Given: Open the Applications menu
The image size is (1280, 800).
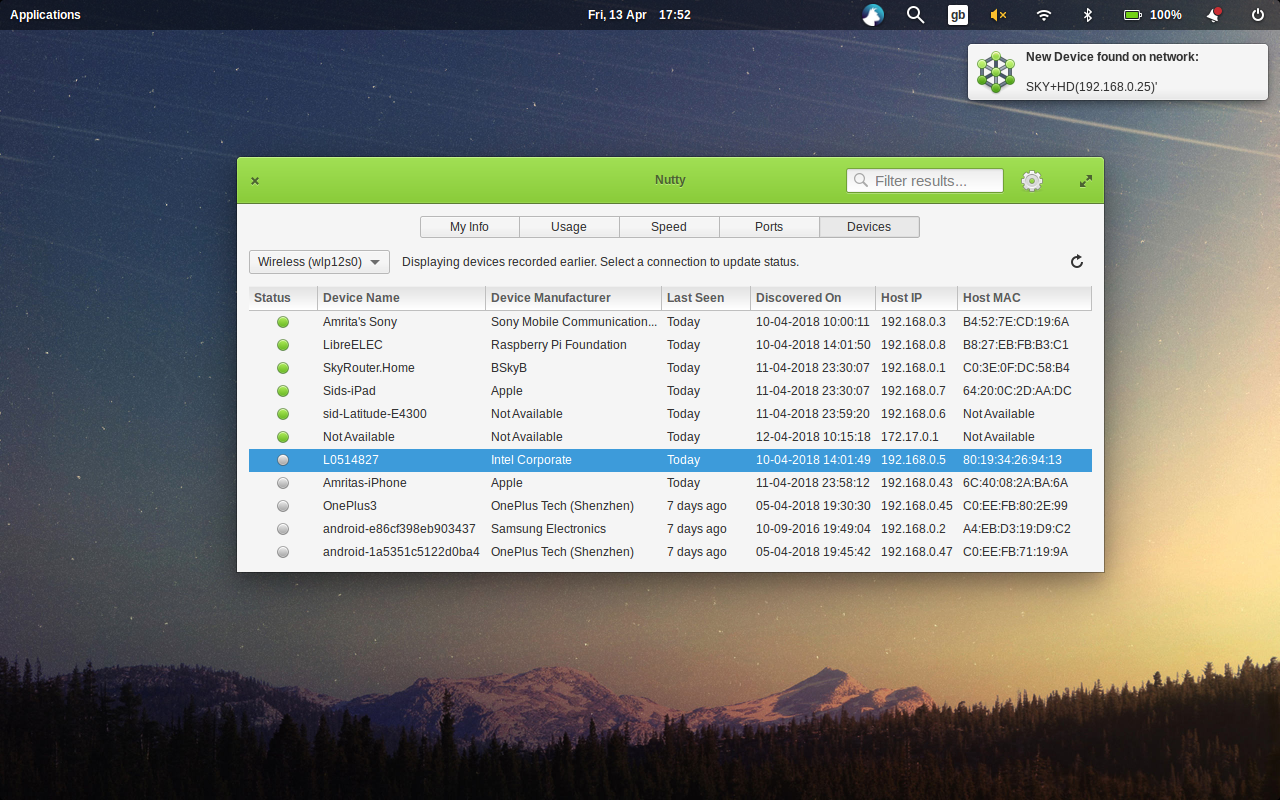Looking at the screenshot, I should (x=45, y=15).
